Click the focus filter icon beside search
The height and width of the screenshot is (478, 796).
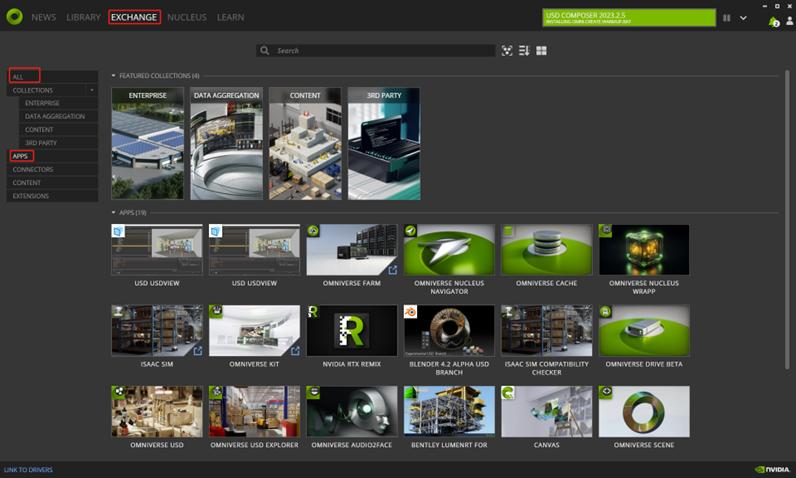507,50
